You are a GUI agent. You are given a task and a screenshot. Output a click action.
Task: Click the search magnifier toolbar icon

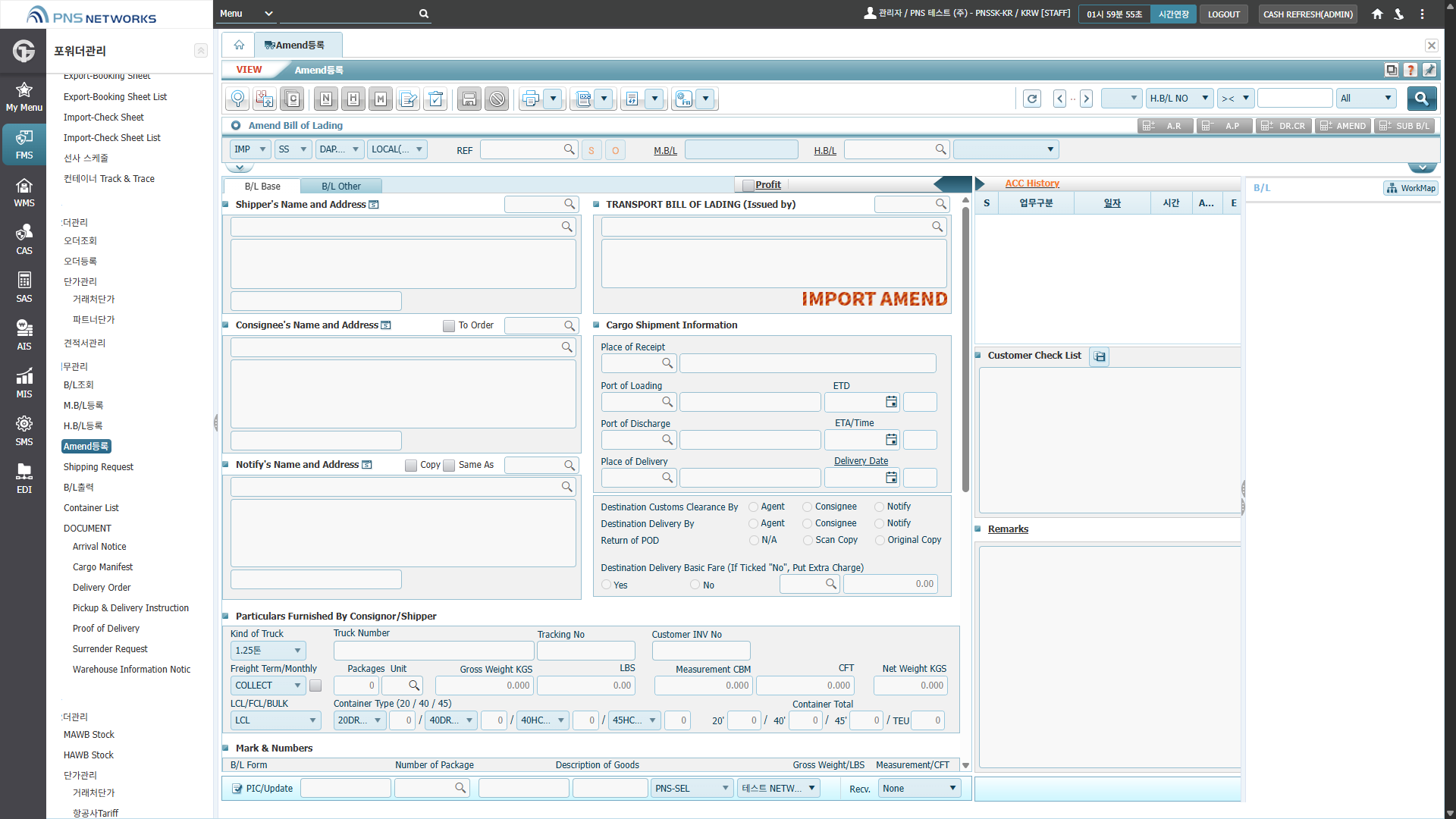pos(237,99)
